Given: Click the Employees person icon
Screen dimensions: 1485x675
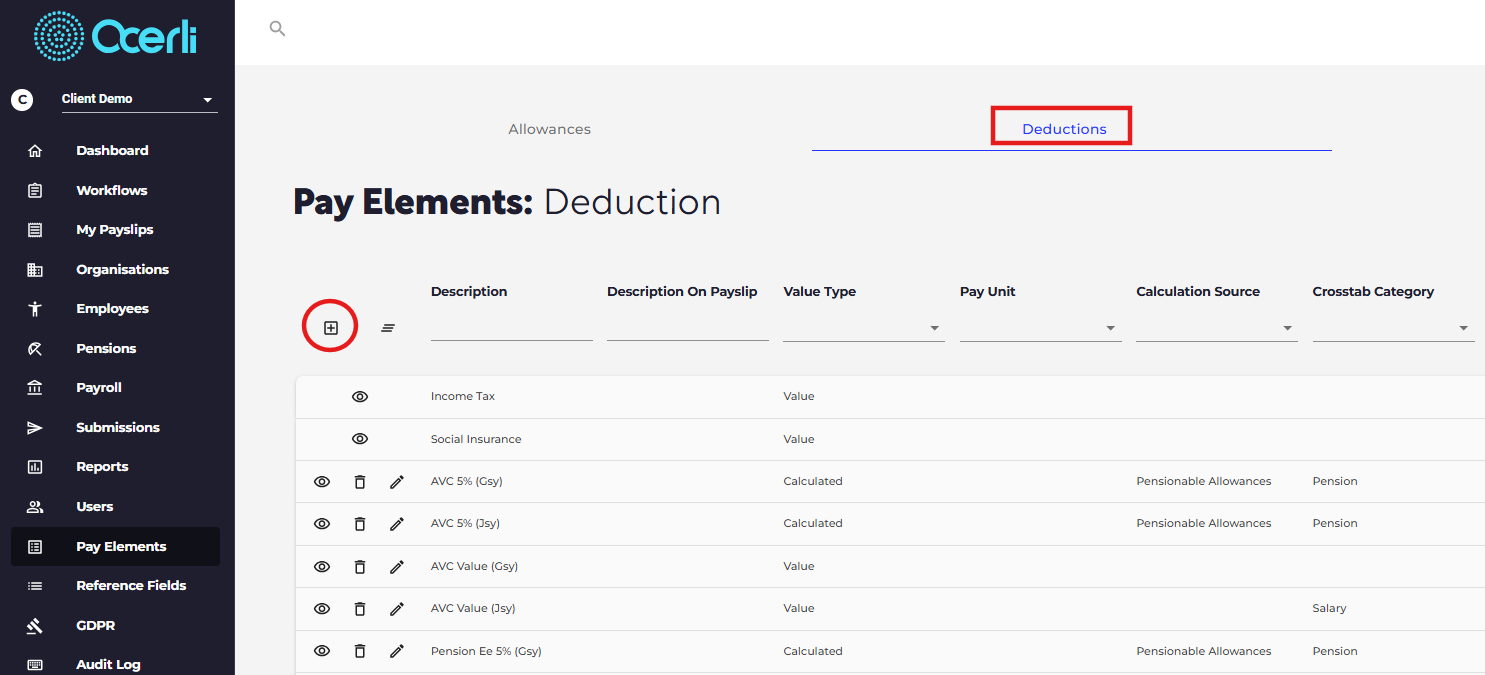Looking at the screenshot, I should pos(35,309).
